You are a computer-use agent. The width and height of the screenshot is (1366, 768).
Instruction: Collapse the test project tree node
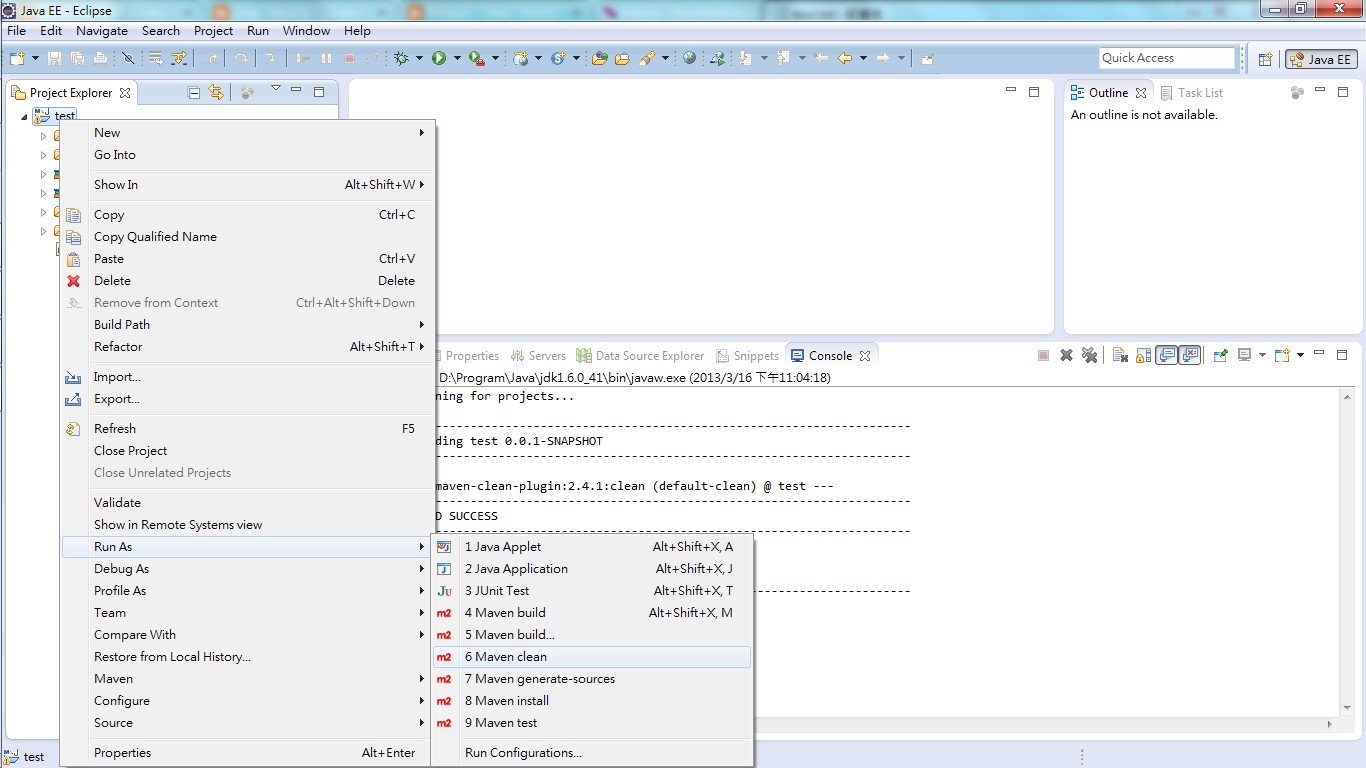25,116
